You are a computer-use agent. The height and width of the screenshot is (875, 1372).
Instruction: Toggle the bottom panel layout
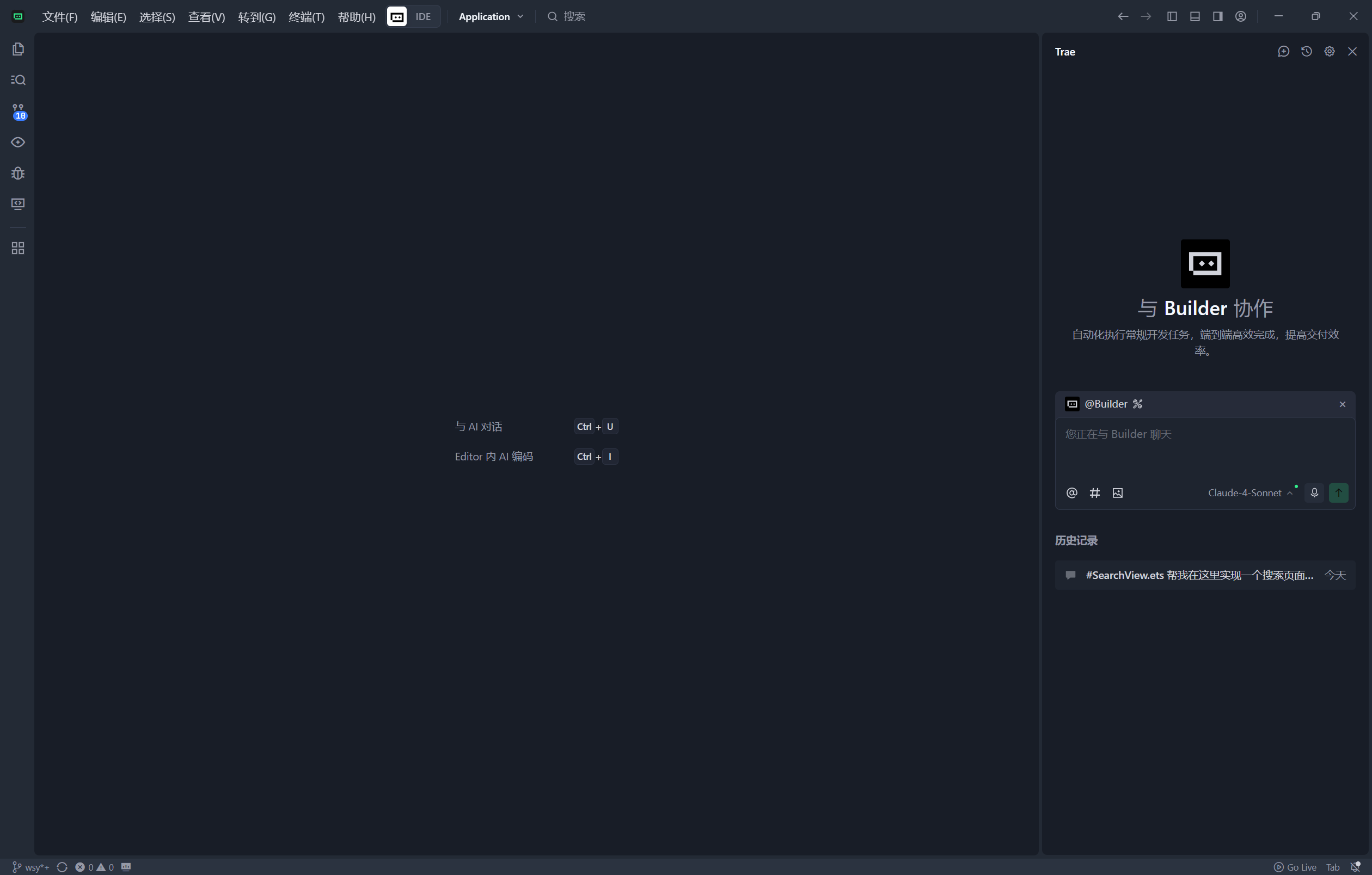[1195, 16]
